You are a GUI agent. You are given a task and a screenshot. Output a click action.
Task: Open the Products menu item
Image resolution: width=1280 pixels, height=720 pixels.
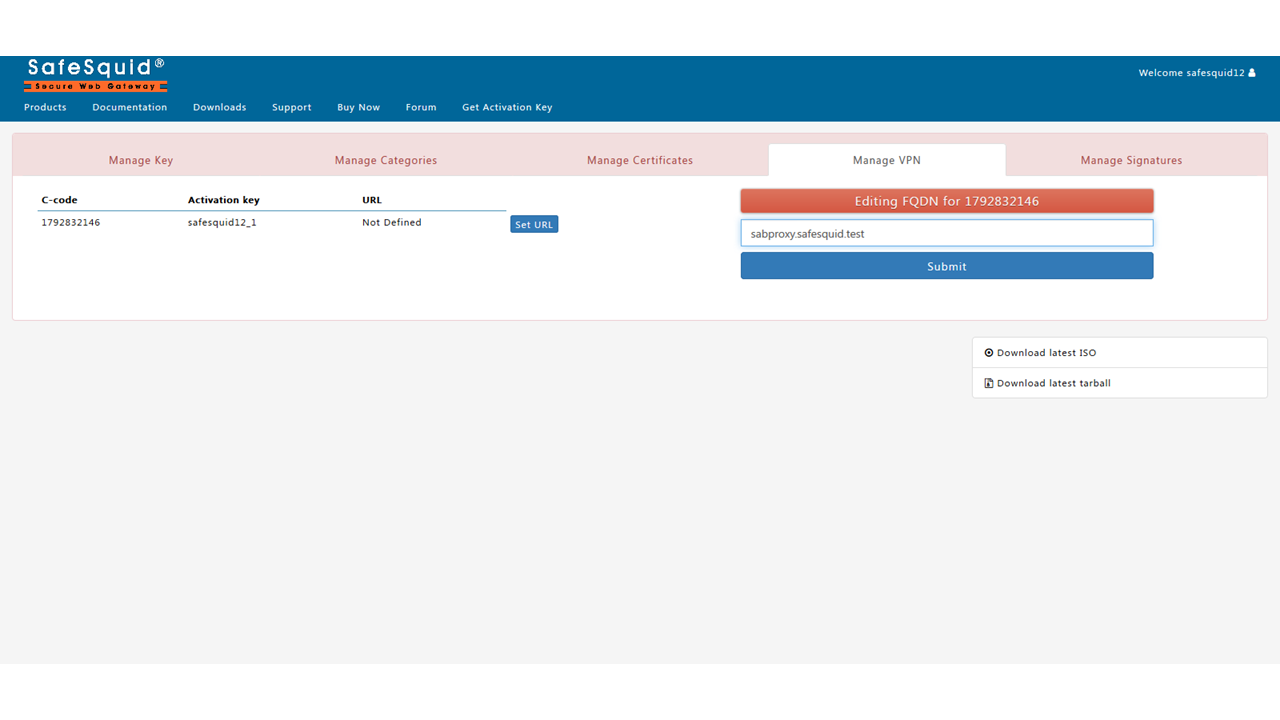[x=45, y=107]
